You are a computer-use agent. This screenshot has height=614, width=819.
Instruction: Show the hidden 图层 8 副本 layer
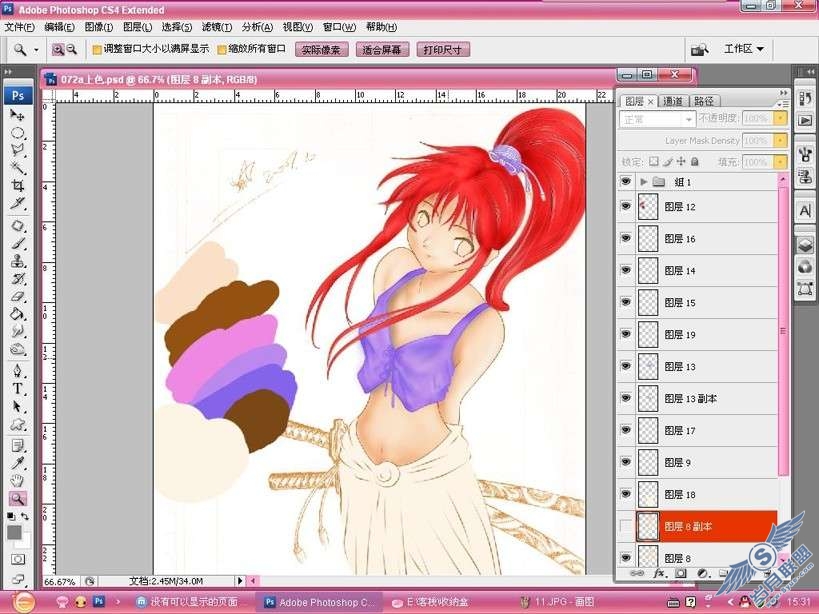pyautogui.click(x=625, y=526)
